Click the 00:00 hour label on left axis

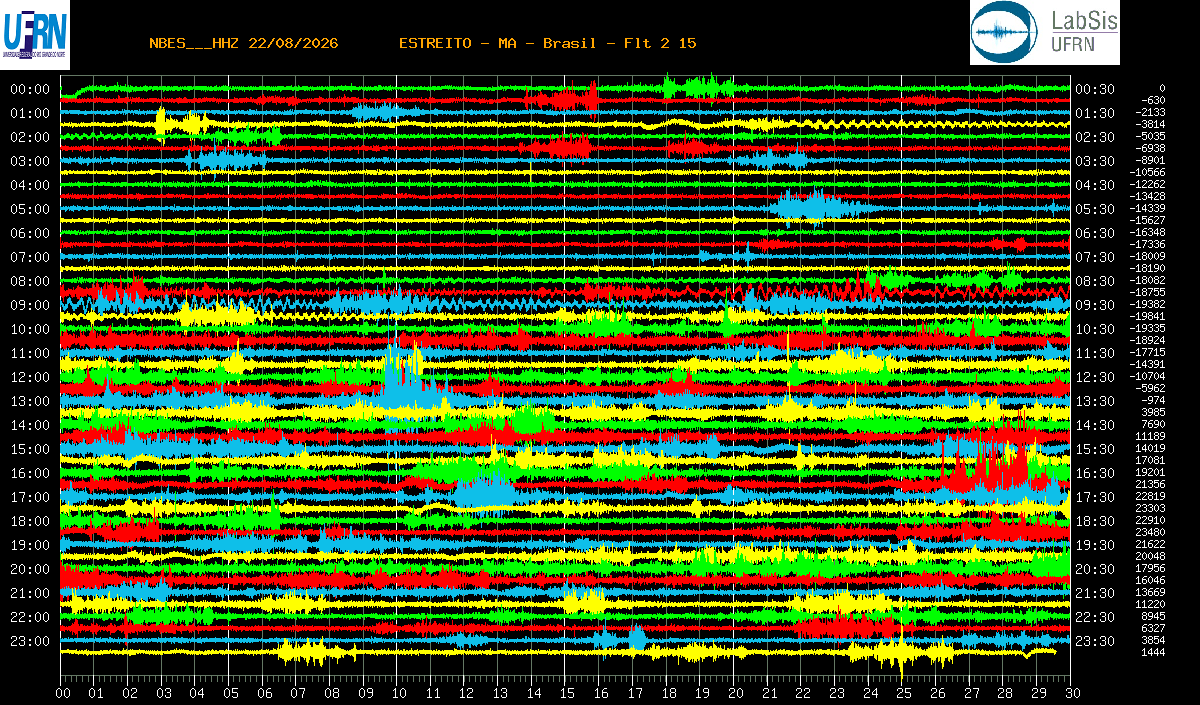coord(30,89)
